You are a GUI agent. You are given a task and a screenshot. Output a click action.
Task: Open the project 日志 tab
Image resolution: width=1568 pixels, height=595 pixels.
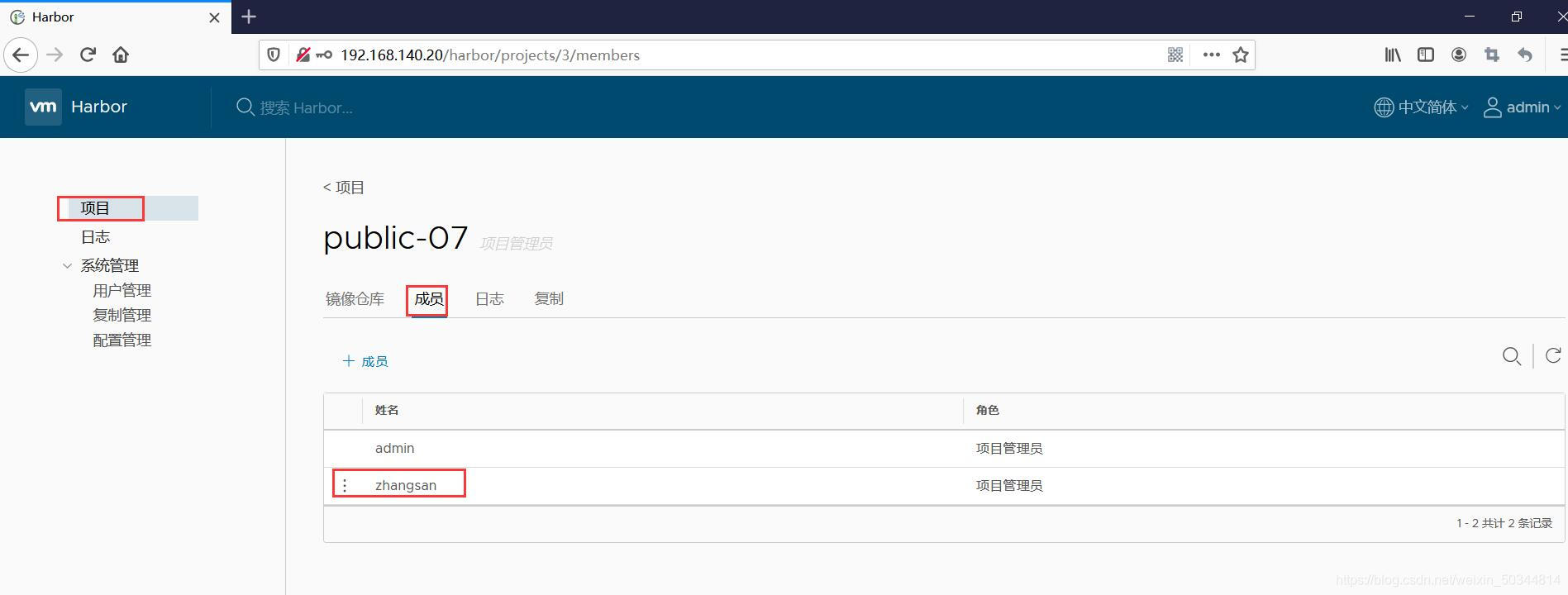(x=489, y=299)
